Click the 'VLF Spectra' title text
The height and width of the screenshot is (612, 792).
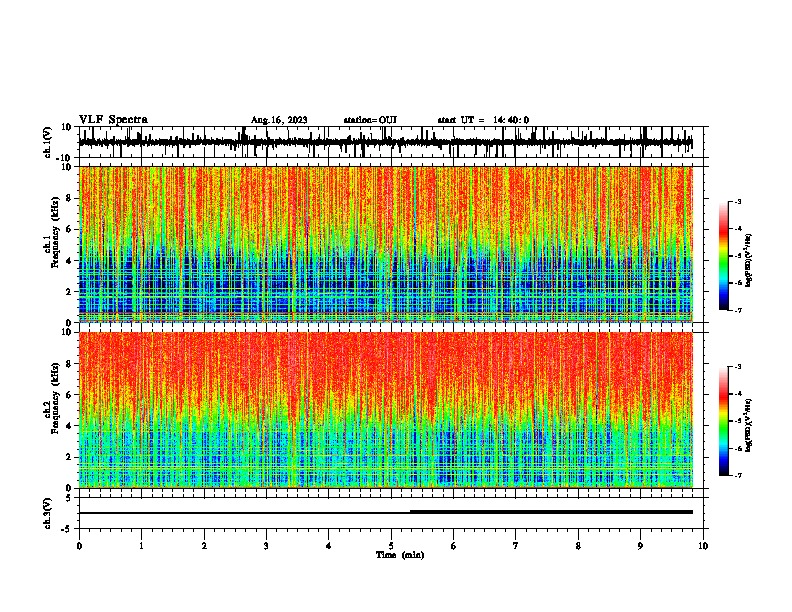click(x=113, y=120)
